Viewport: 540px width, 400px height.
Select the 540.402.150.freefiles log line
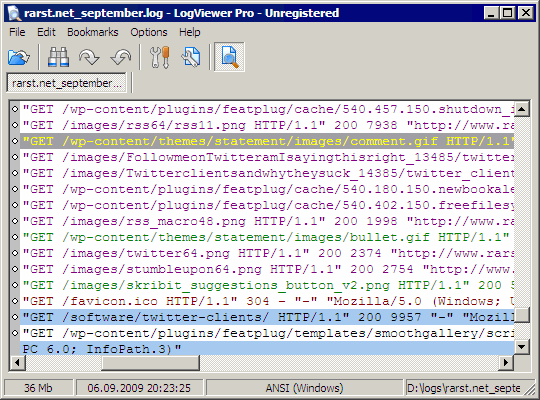[267, 205]
